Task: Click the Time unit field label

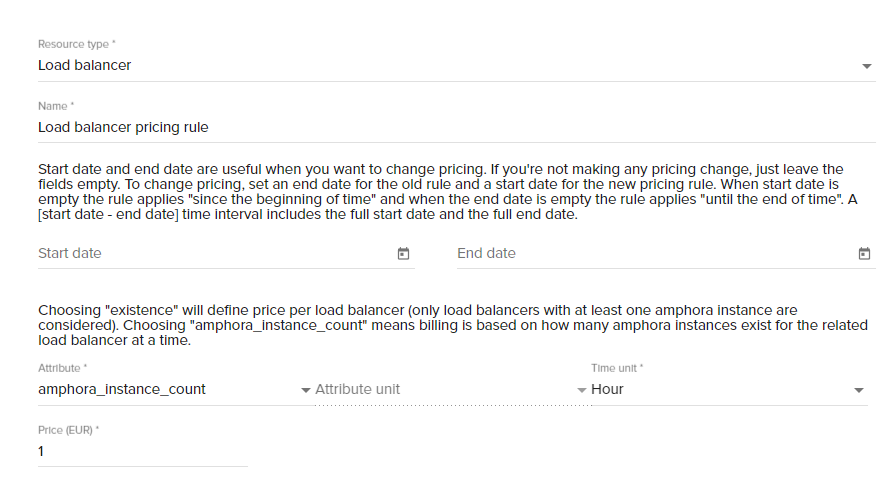Action: click(x=617, y=368)
